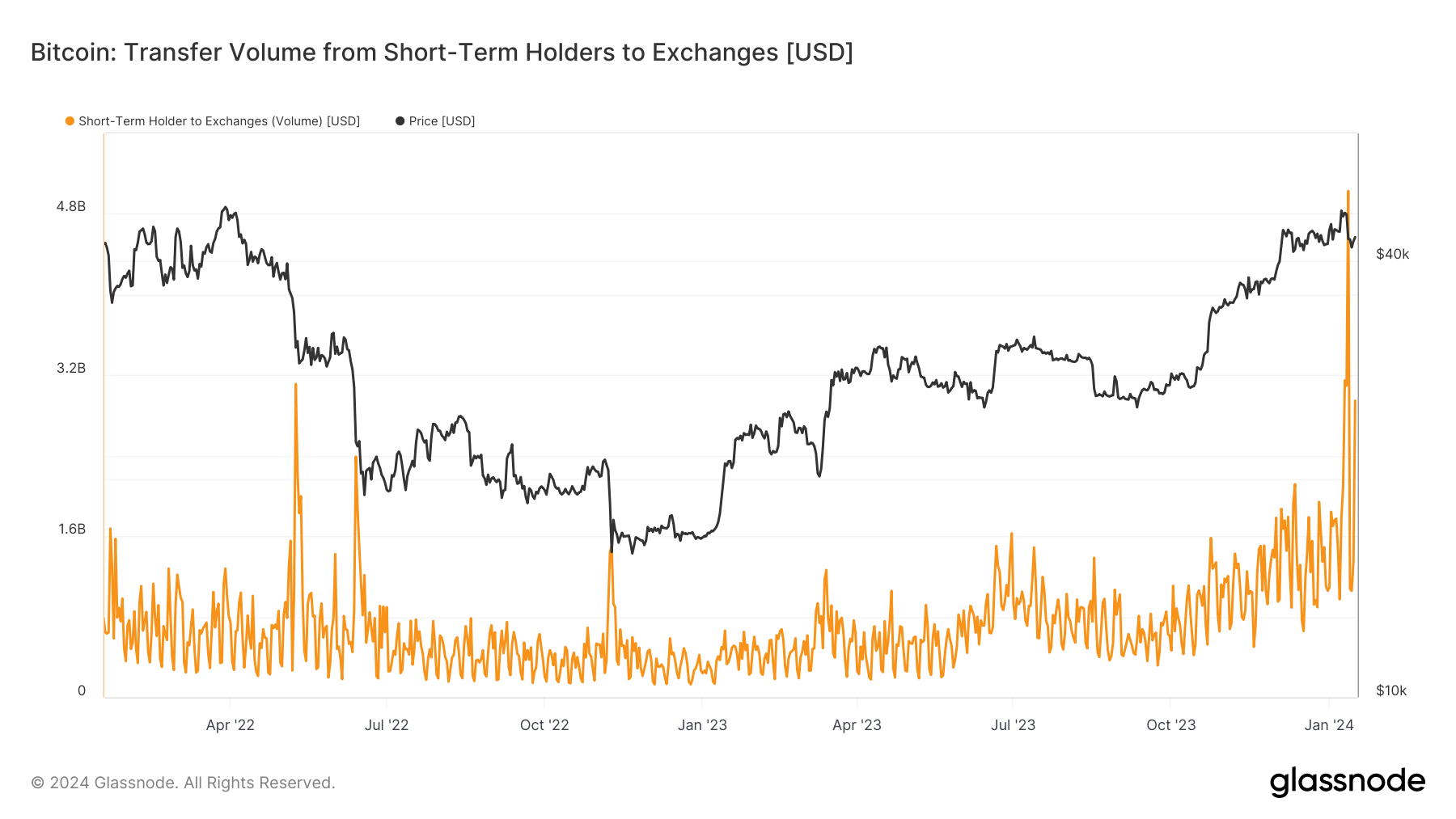
Task: Select the Jul '23 x-axis label
Action: click(x=1013, y=725)
